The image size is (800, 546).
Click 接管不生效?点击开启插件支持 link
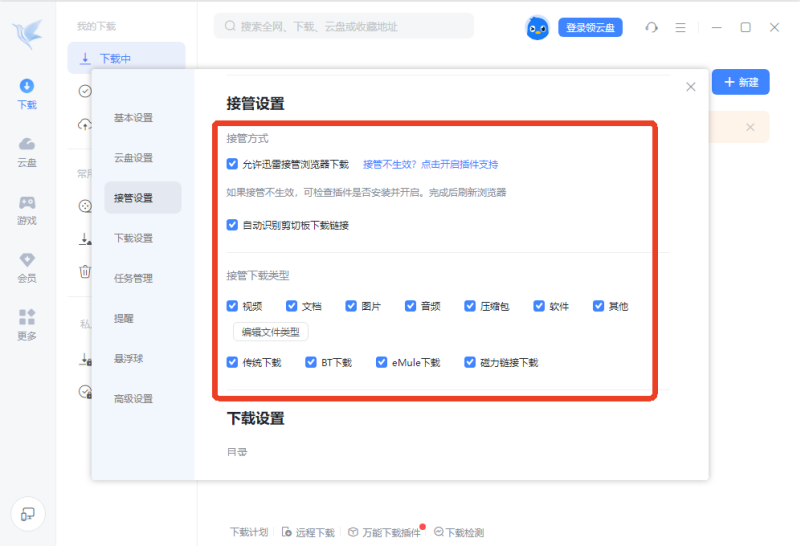click(430, 164)
